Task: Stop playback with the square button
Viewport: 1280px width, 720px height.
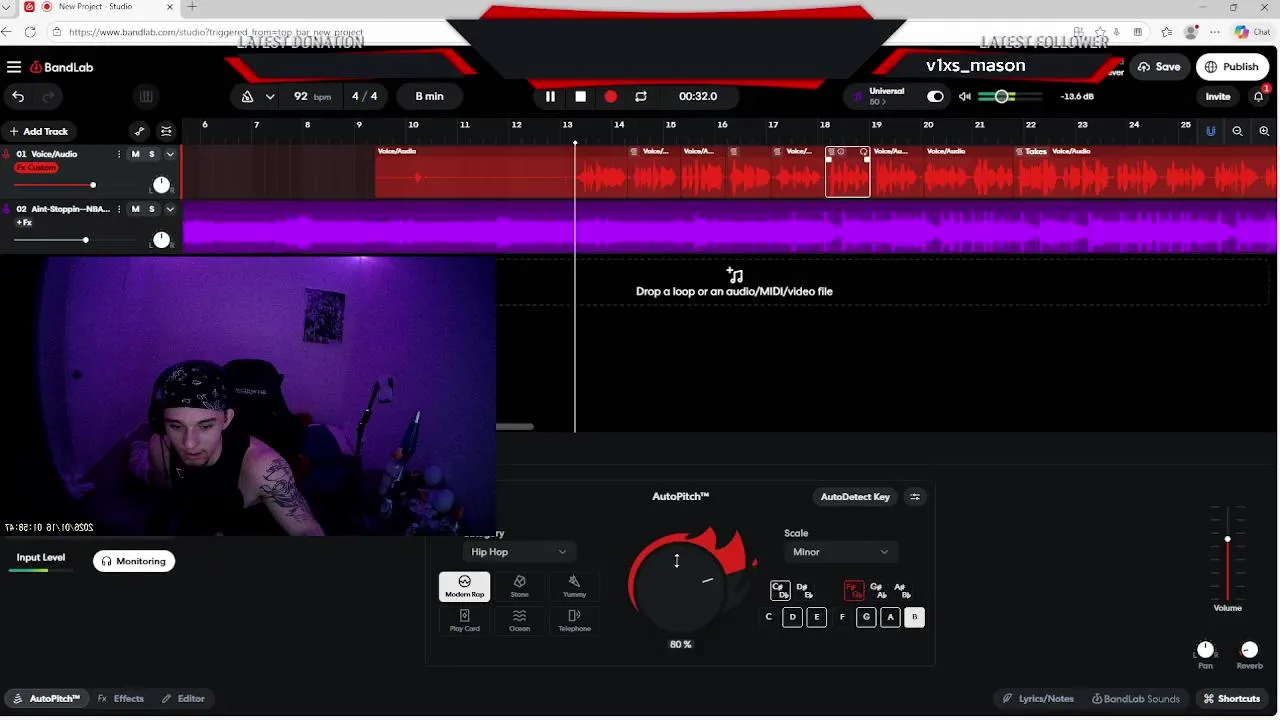Action: 580,96
